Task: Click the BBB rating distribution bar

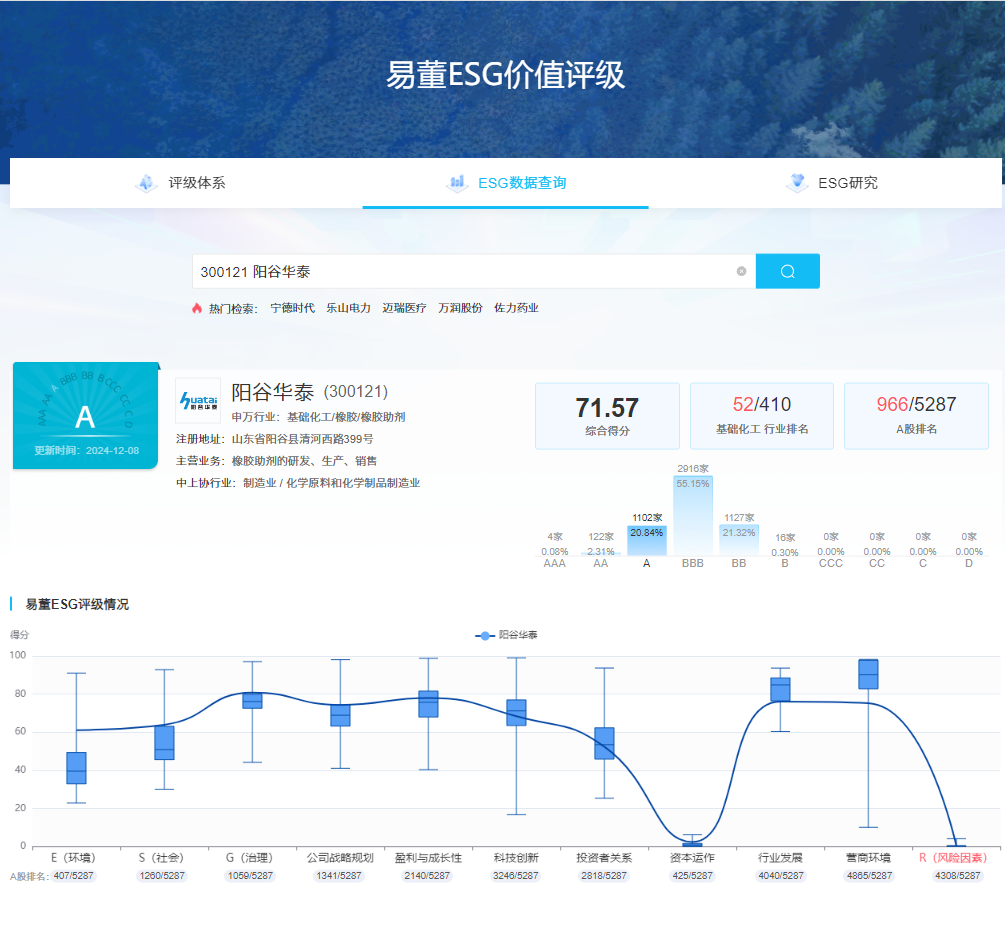Action: click(693, 515)
